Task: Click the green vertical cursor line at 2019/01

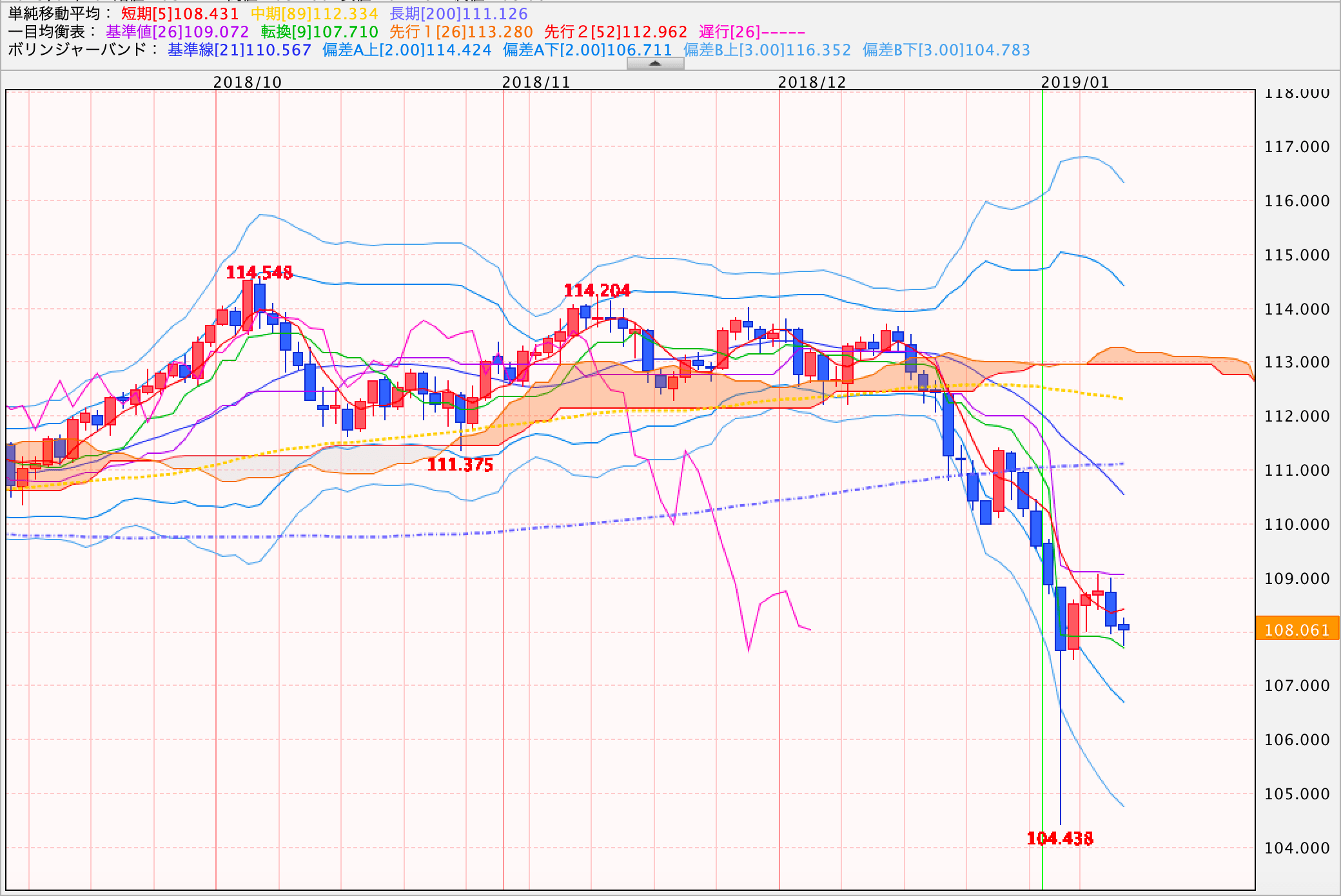Action: click(1042, 490)
